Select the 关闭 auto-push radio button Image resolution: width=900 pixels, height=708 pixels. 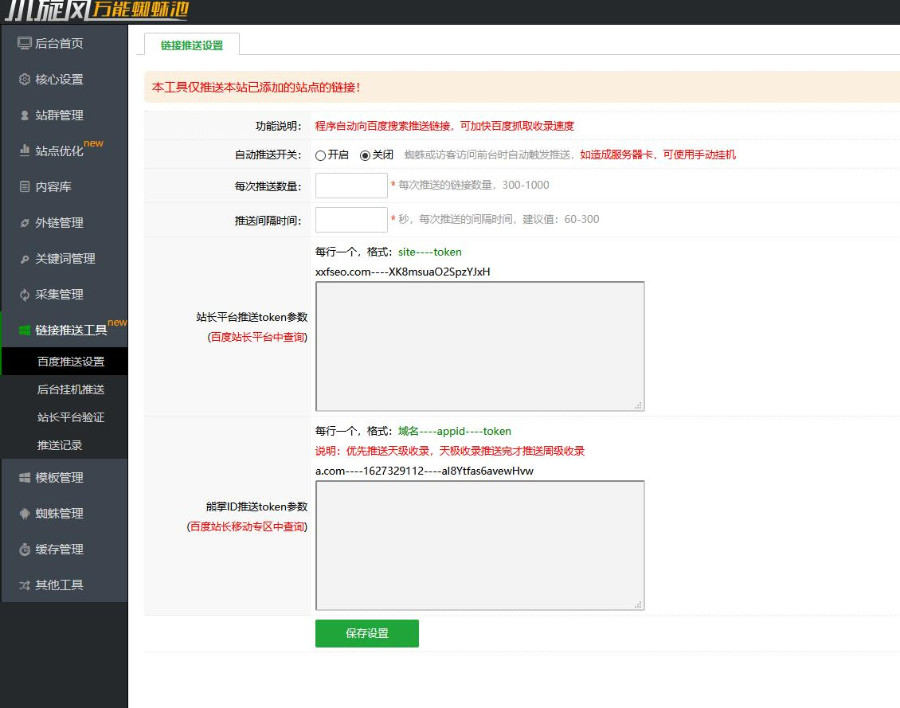point(365,155)
